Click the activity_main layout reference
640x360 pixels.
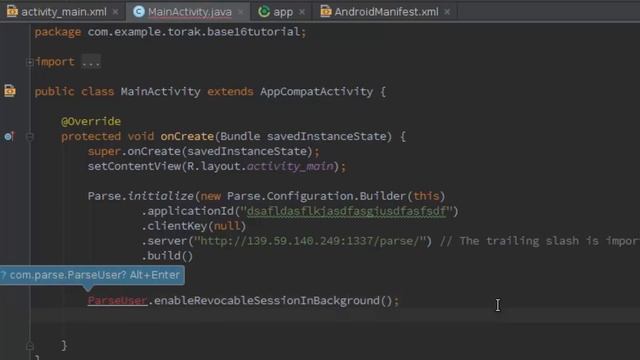pyautogui.click(x=290, y=167)
